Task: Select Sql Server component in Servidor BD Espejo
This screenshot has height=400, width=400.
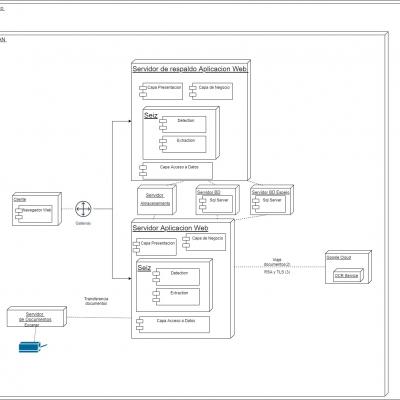Action: [269, 204]
